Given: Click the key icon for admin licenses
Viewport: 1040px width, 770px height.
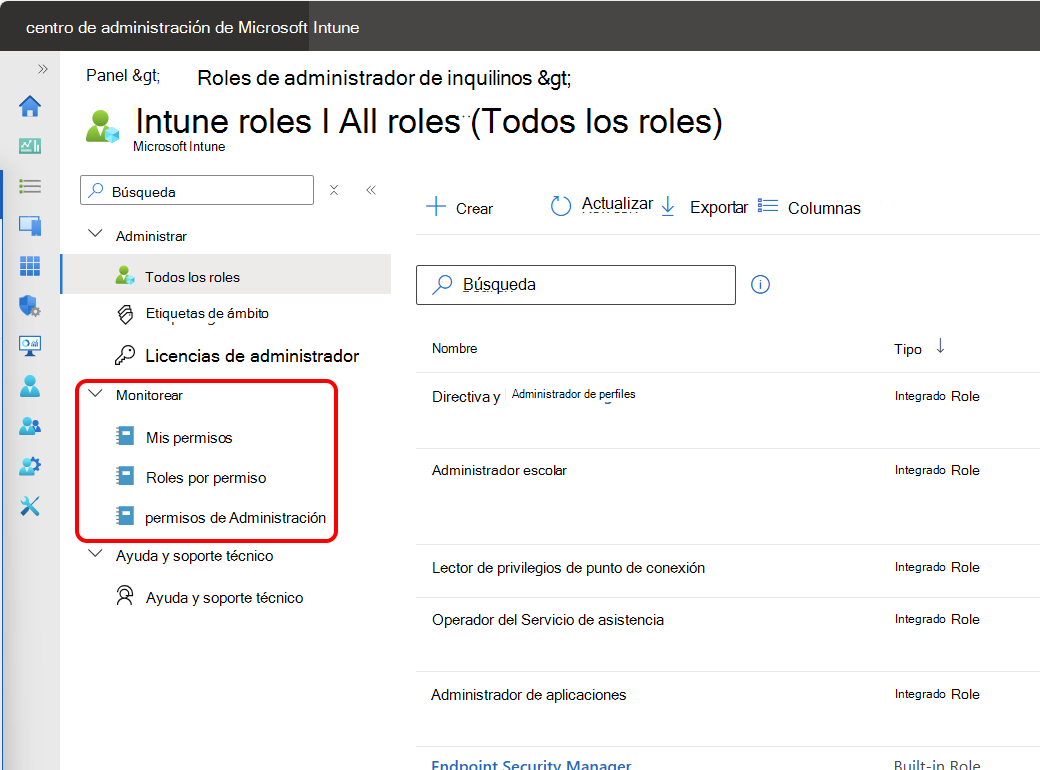Looking at the screenshot, I should click(x=125, y=355).
